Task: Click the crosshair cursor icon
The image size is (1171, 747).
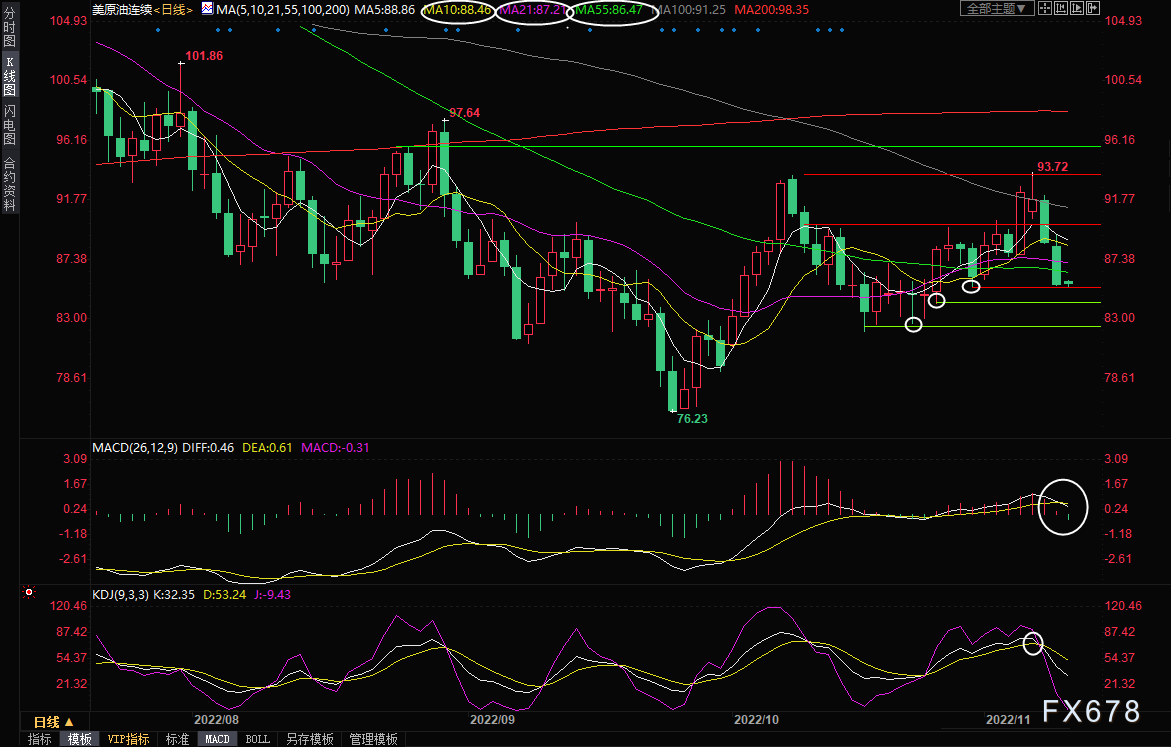Action: pyautogui.click(x=1045, y=8)
